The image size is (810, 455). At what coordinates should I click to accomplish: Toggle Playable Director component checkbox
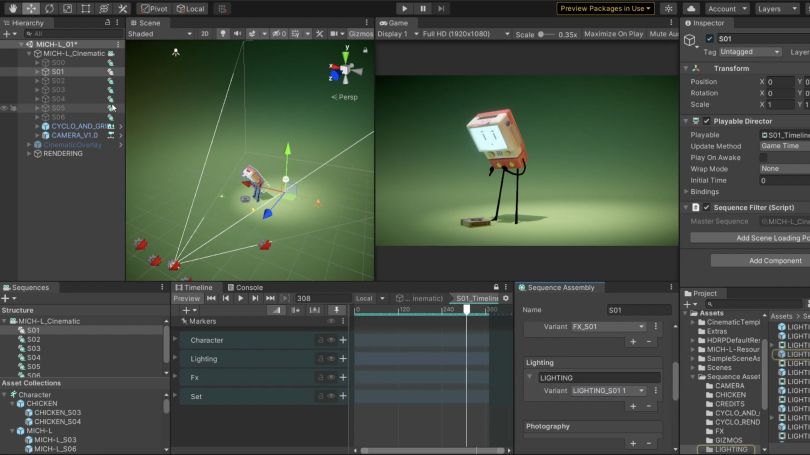pyautogui.click(x=706, y=121)
